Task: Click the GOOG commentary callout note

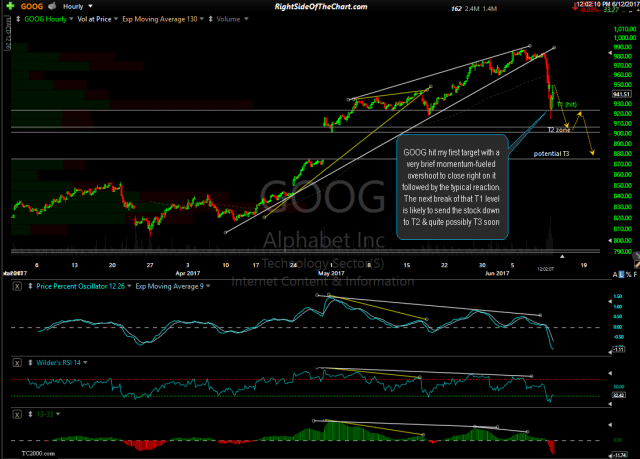Action: tap(452, 187)
